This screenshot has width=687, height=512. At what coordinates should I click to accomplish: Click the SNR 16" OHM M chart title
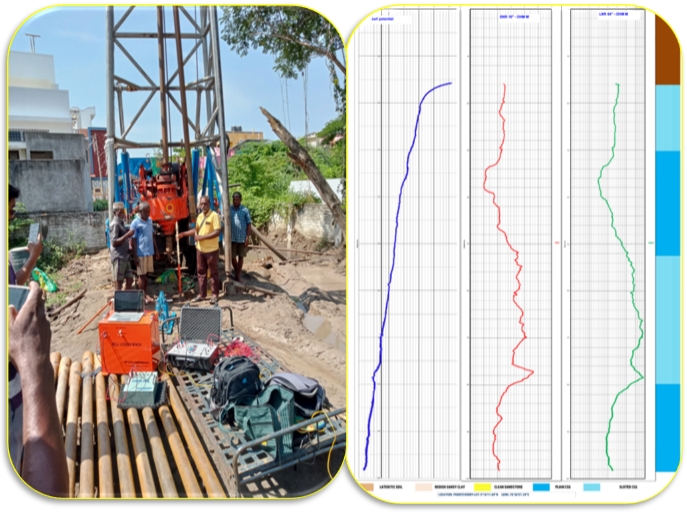click(514, 17)
